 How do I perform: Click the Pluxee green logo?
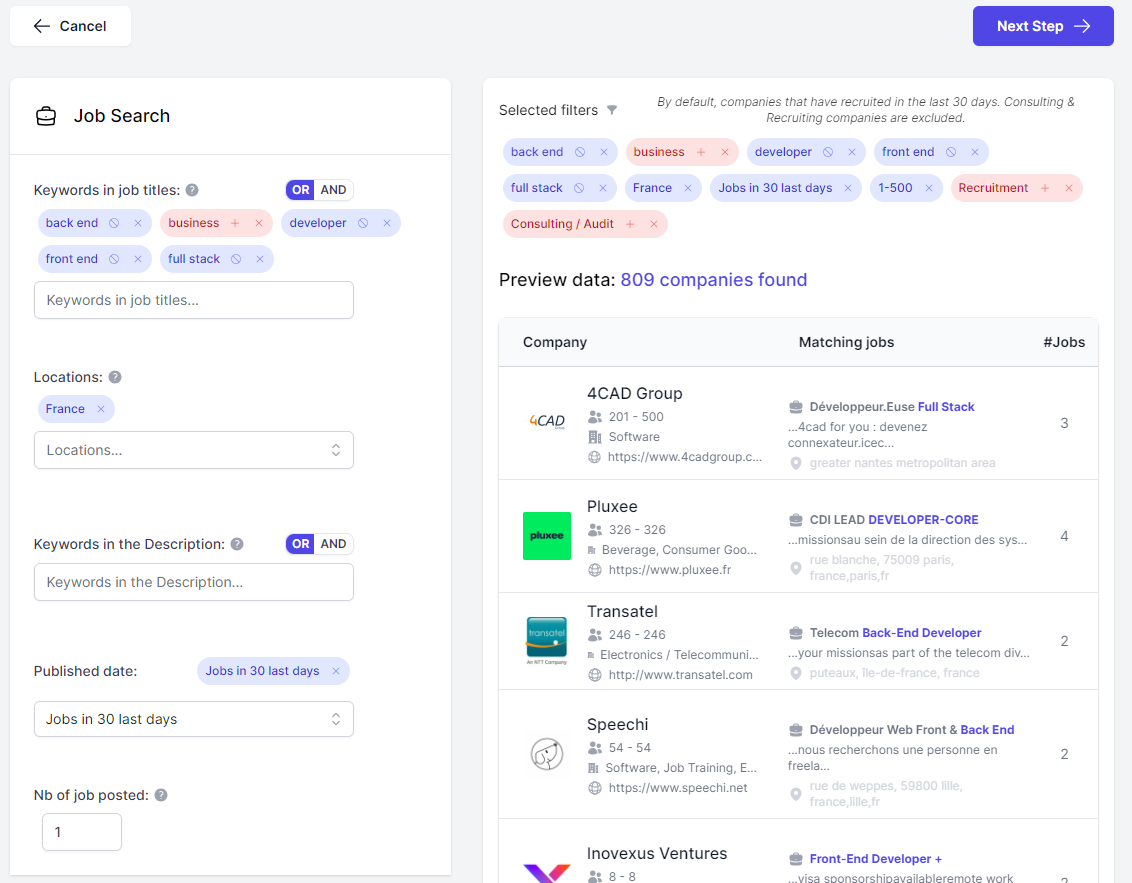(x=547, y=536)
